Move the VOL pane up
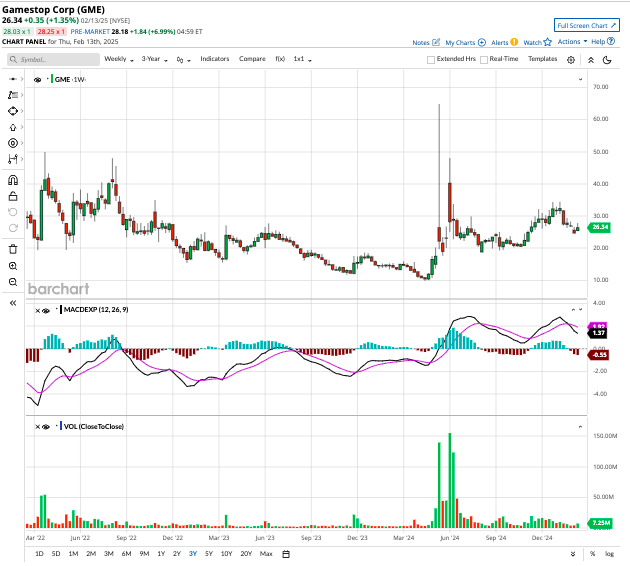This screenshot has height=566, width=630. (580, 427)
